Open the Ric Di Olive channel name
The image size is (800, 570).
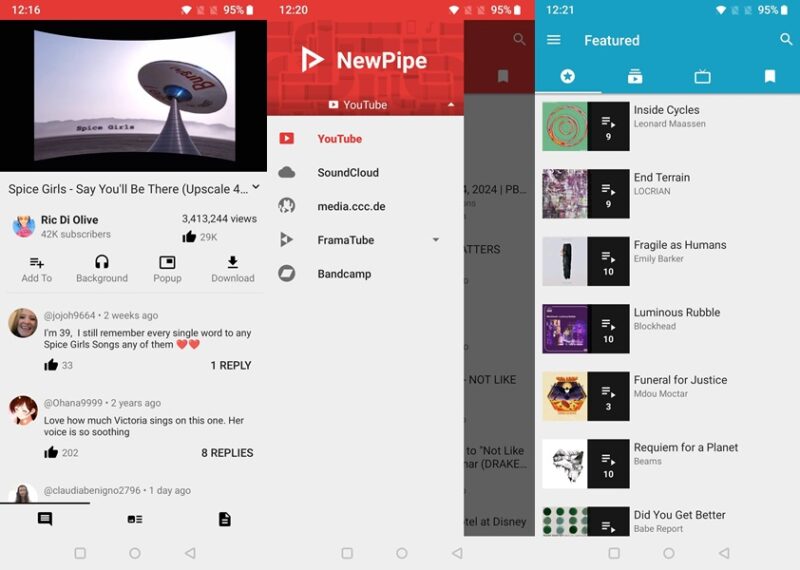pyautogui.click(x=69, y=220)
